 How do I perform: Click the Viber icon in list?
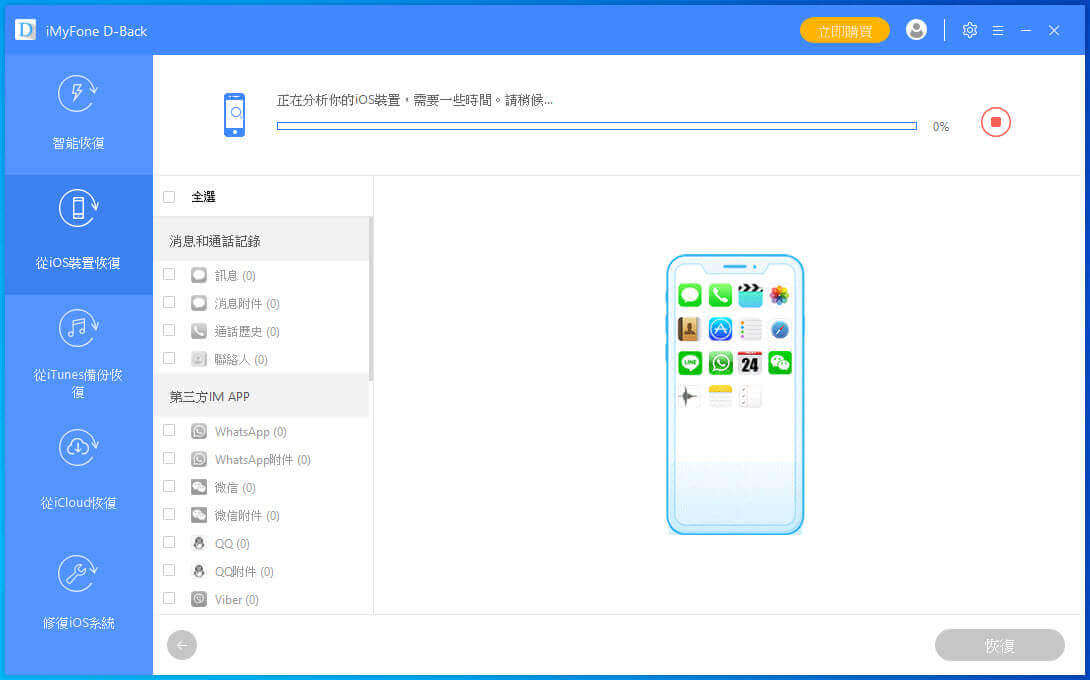point(199,599)
